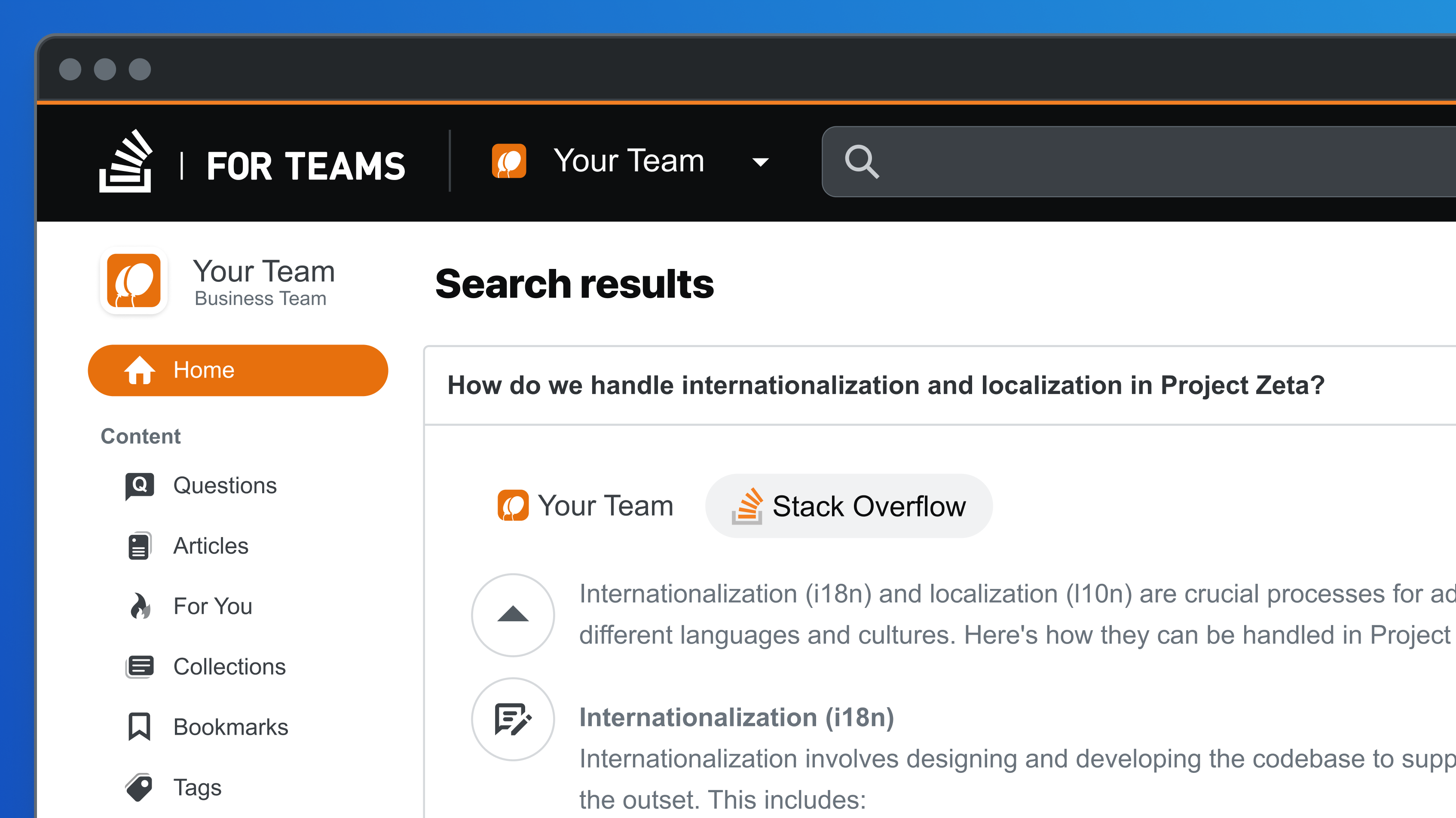Click the Questions Q icon
This screenshot has height=818, width=1456.
tap(140, 486)
